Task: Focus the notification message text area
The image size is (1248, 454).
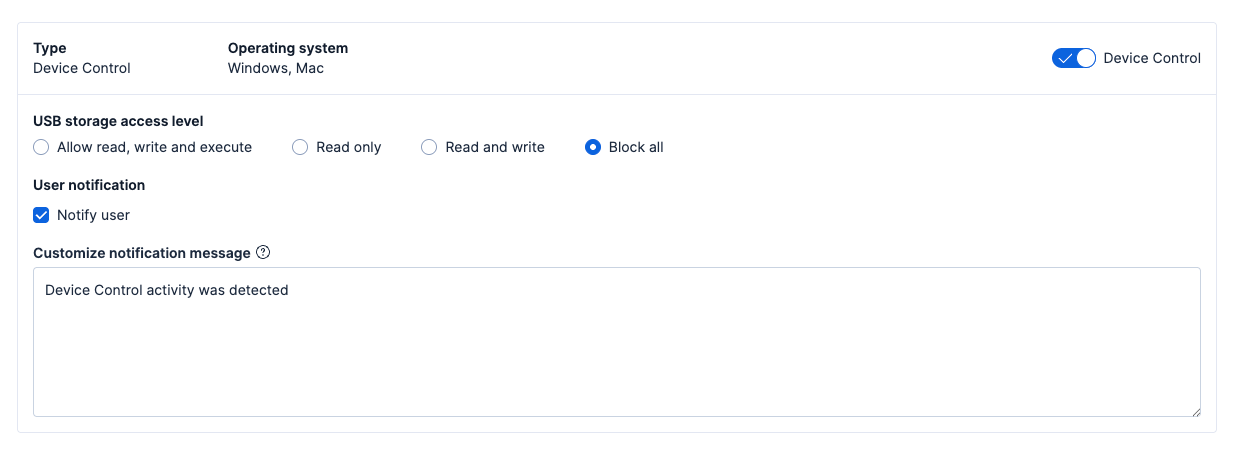Action: tap(616, 350)
